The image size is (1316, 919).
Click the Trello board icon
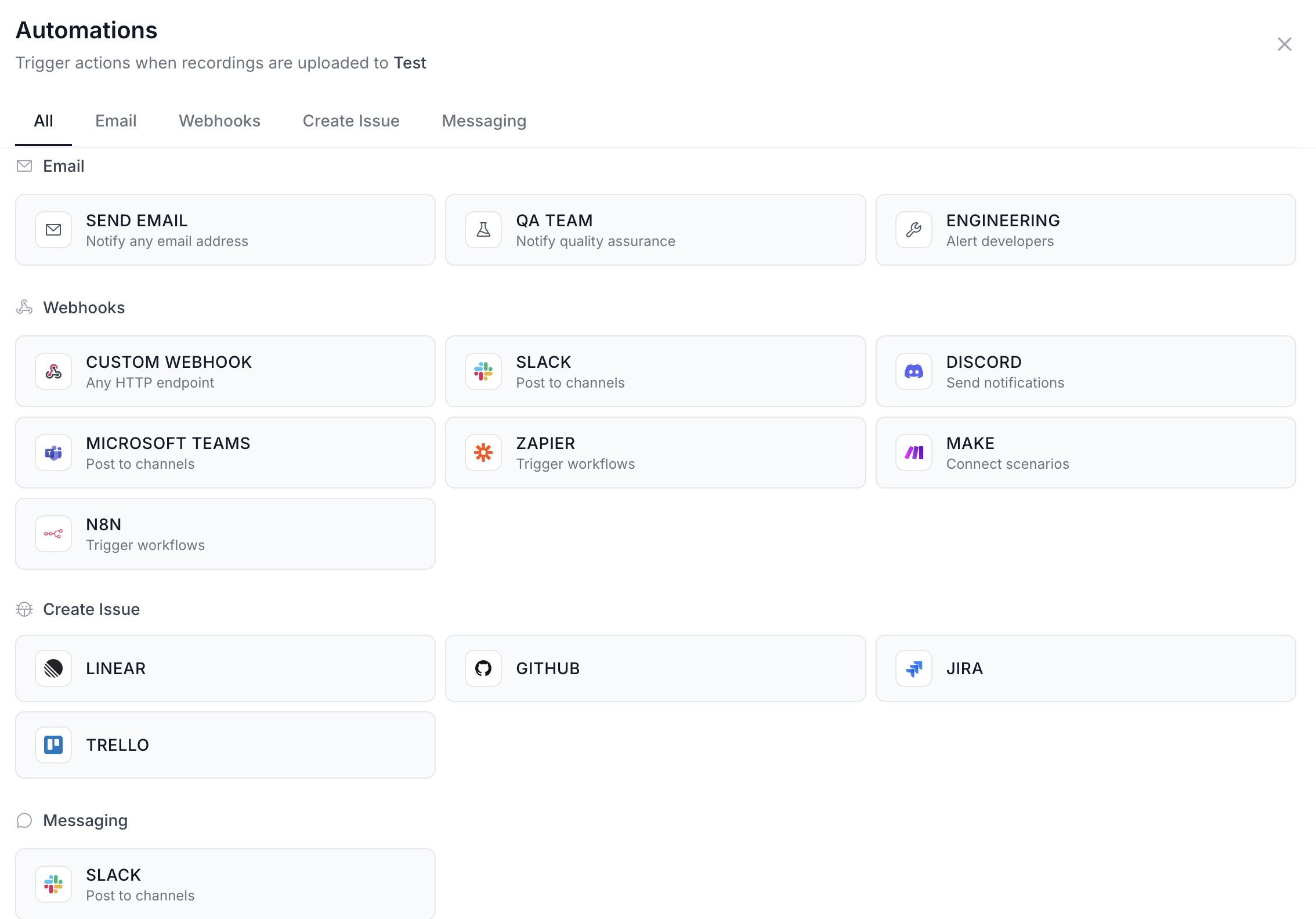53,745
